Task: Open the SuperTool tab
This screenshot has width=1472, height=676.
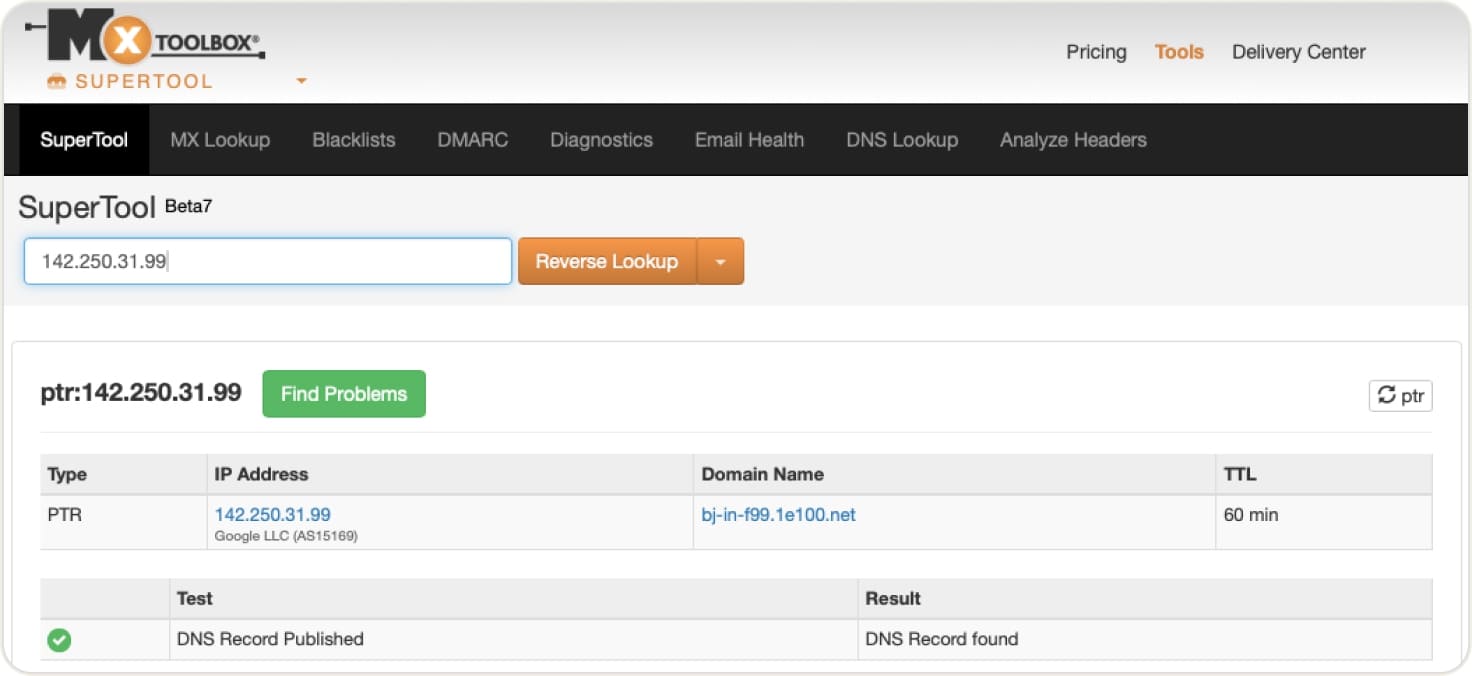Action: tap(84, 140)
